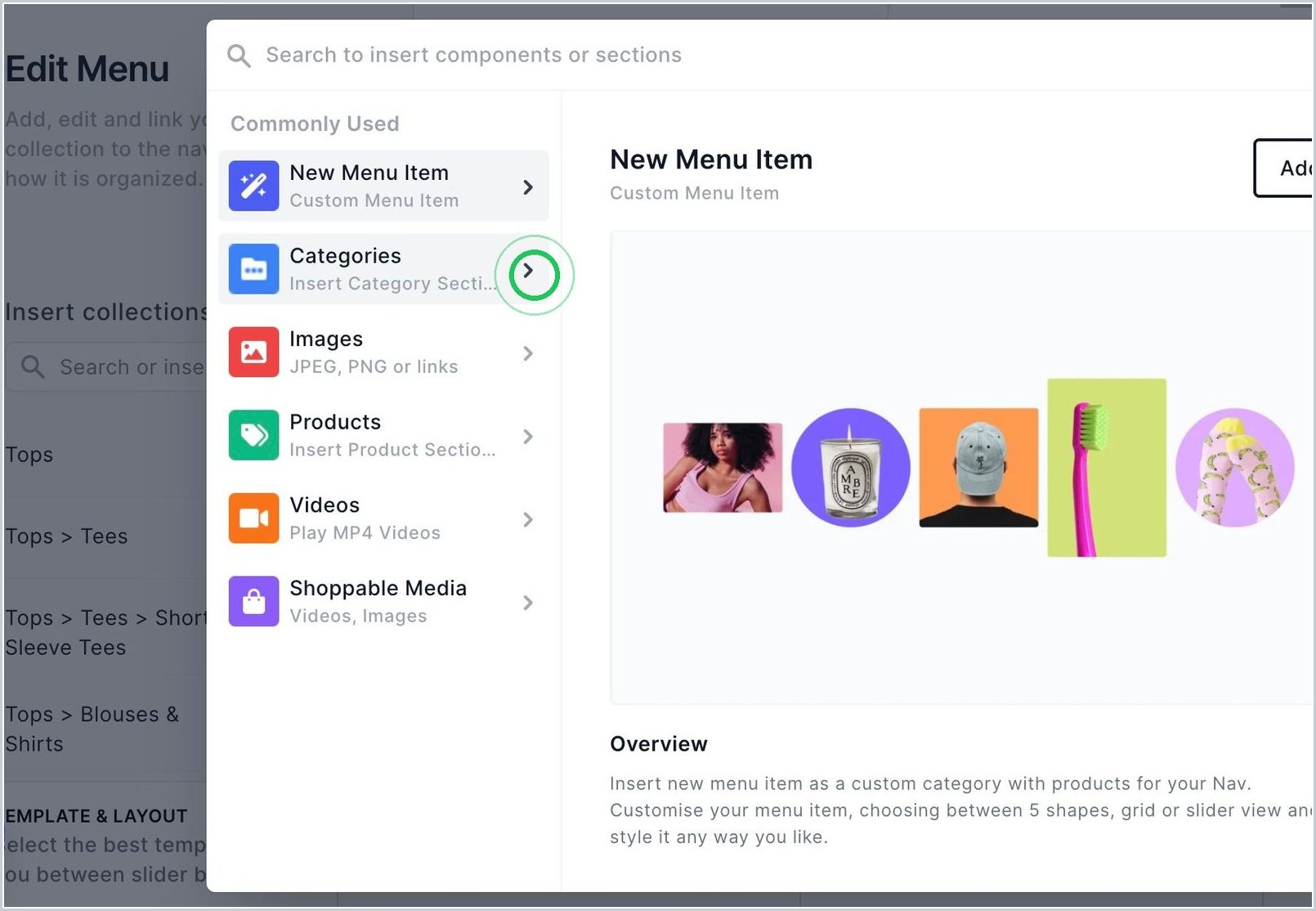The image size is (1316, 911).
Task: Expand the Products chevron arrow
Action: pos(528,437)
